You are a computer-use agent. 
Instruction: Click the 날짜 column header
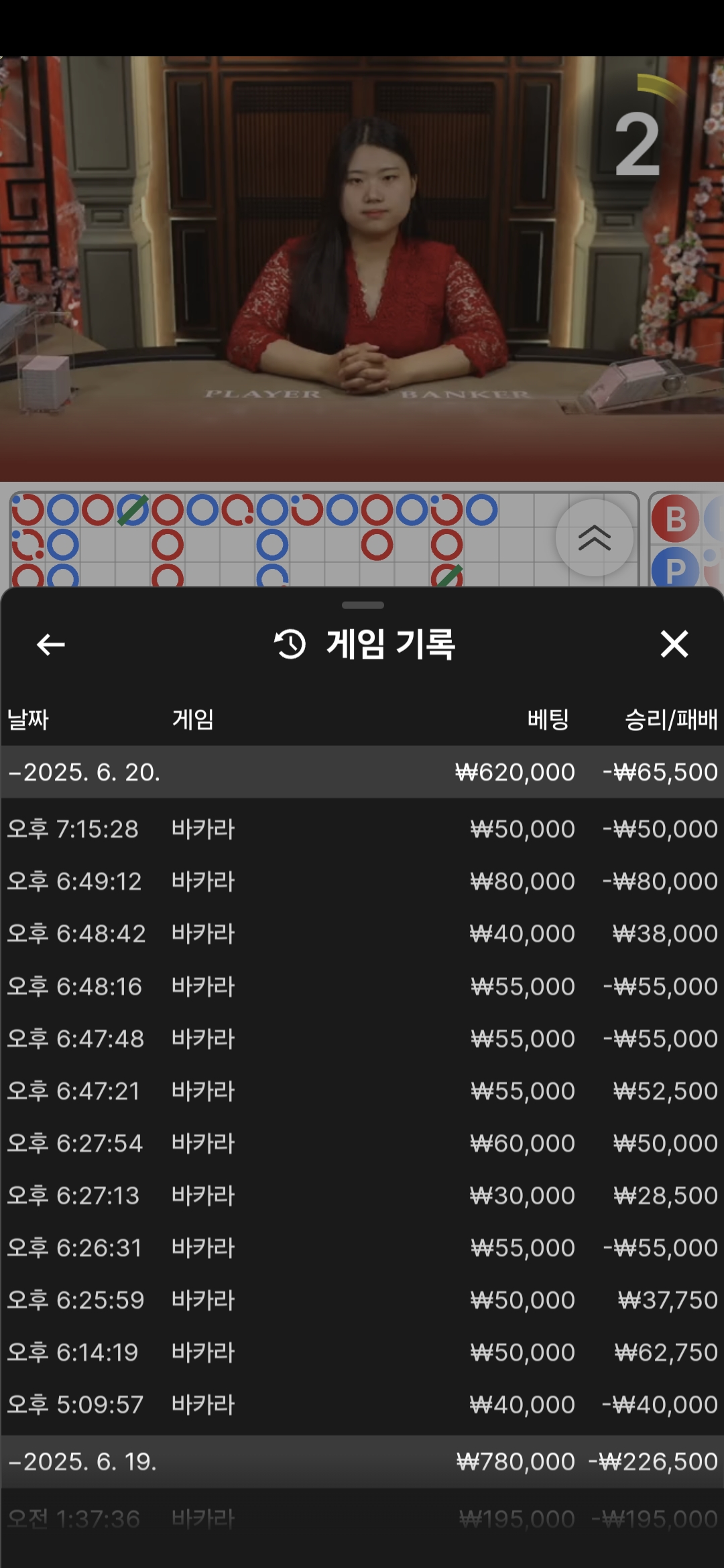click(28, 720)
